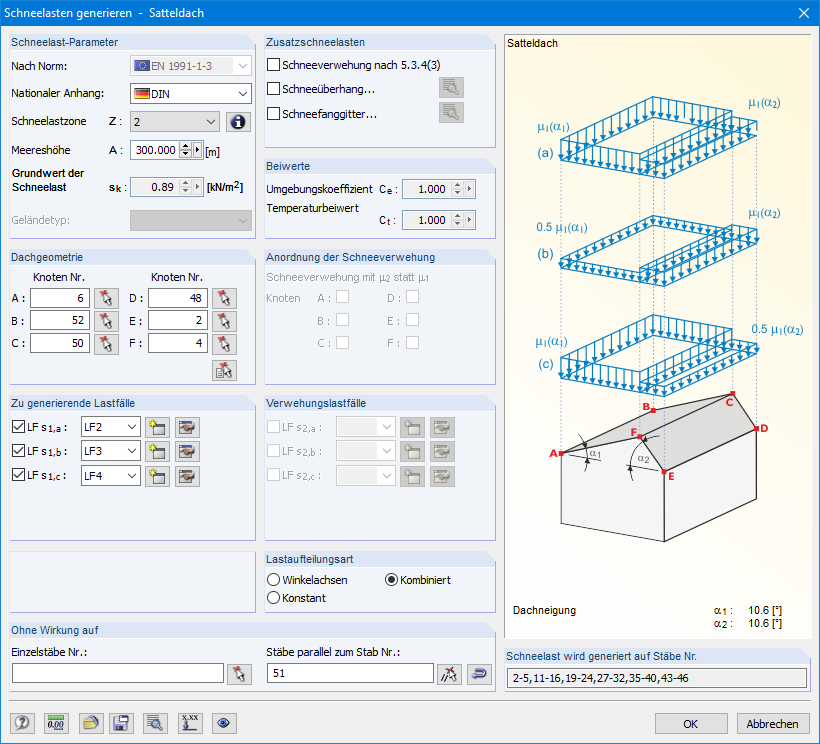Uncheck LF s1,b load case
Image resolution: width=820 pixels, height=744 pixels.
click(x=18, y=451)
